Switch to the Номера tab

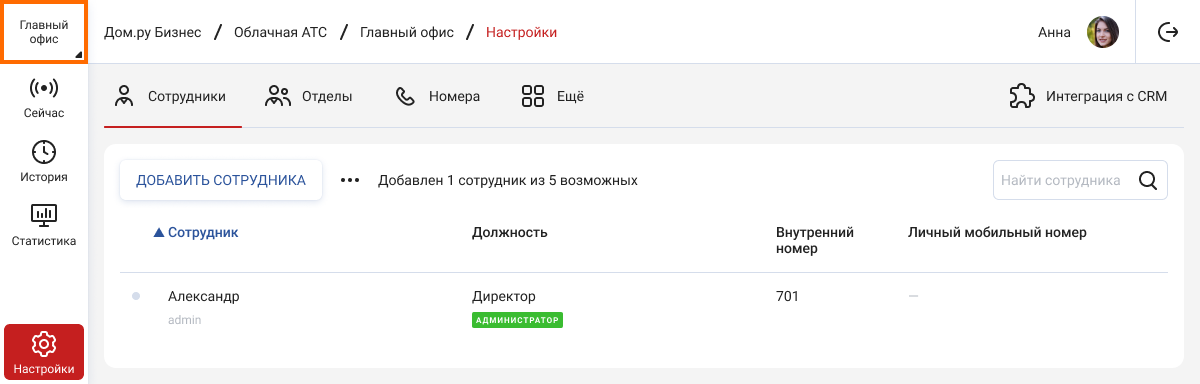click(438, 96)
